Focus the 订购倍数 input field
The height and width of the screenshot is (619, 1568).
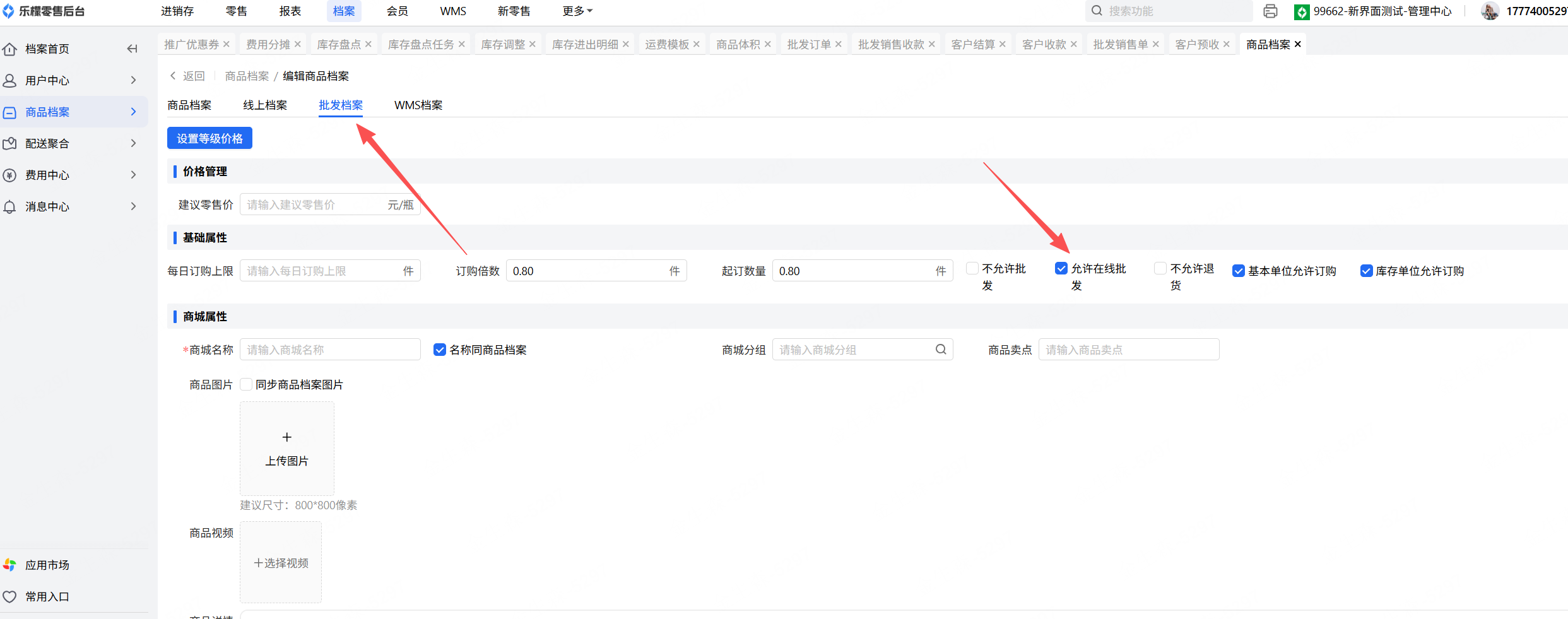click(x=596, y=271)
